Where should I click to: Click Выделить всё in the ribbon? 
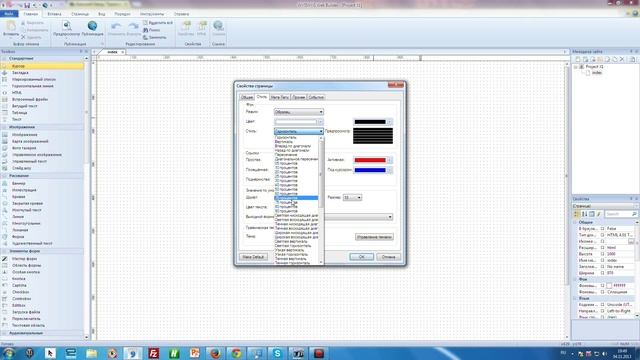pyautogui.click(x=158, y=23)
